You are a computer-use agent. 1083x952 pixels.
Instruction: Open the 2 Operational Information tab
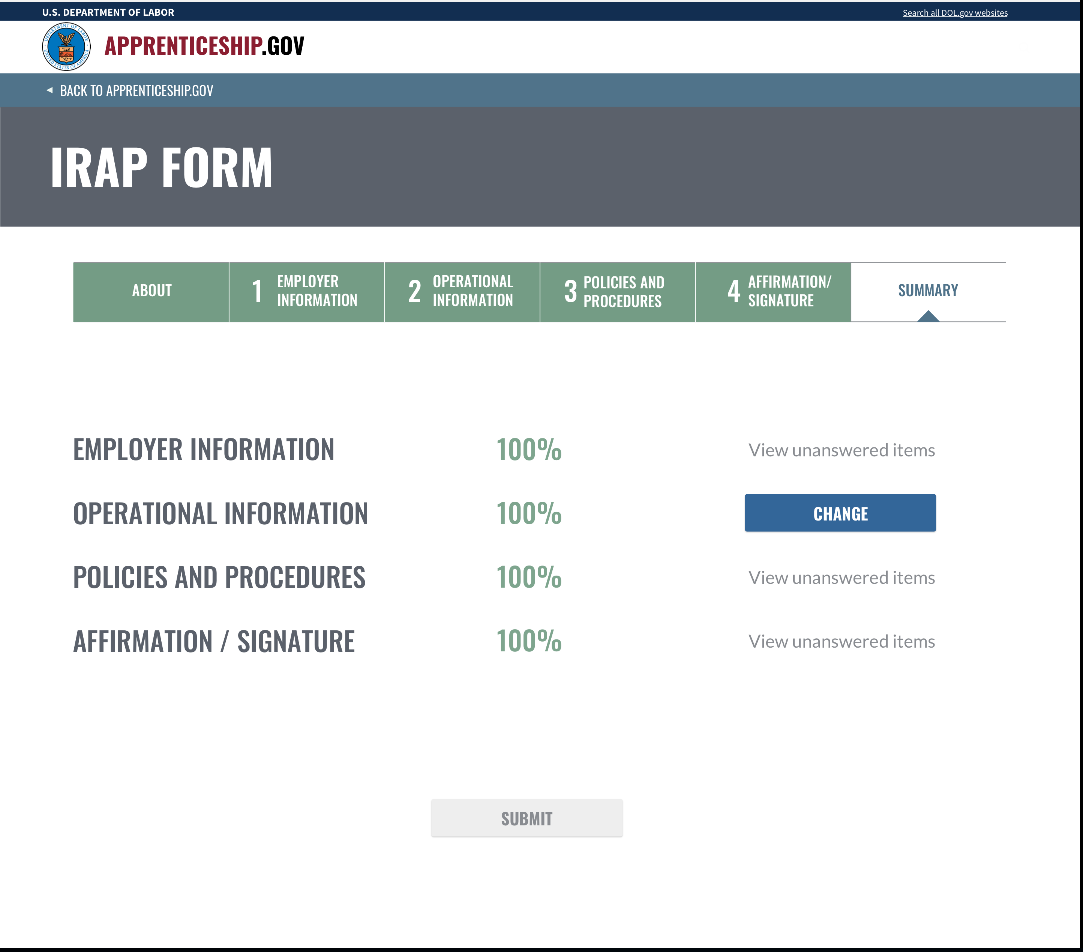pyautogui.click(x=462, y=292)
